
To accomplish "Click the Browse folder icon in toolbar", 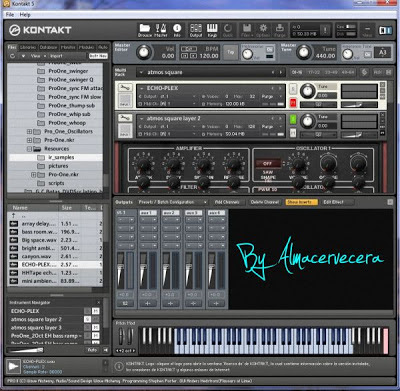I will pos(144,30).
